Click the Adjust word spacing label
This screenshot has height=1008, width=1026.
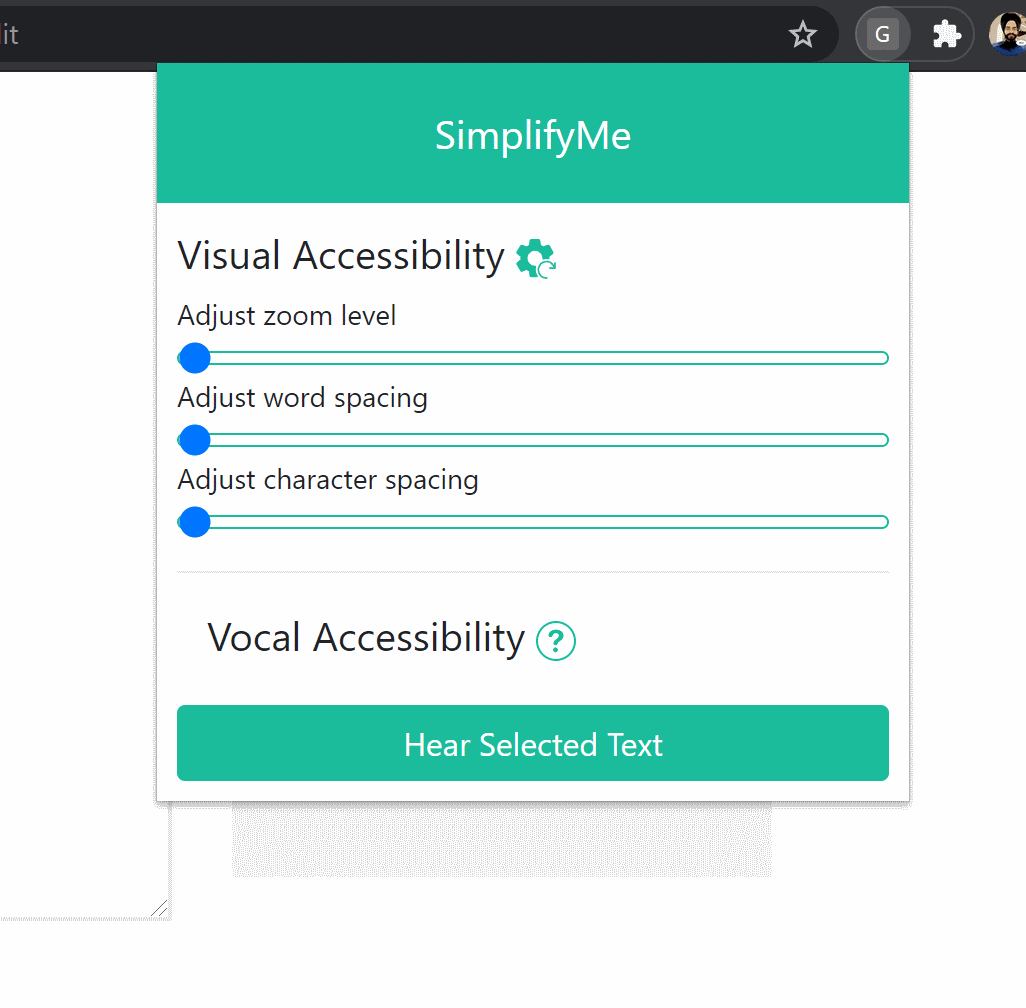click(302, 399)
